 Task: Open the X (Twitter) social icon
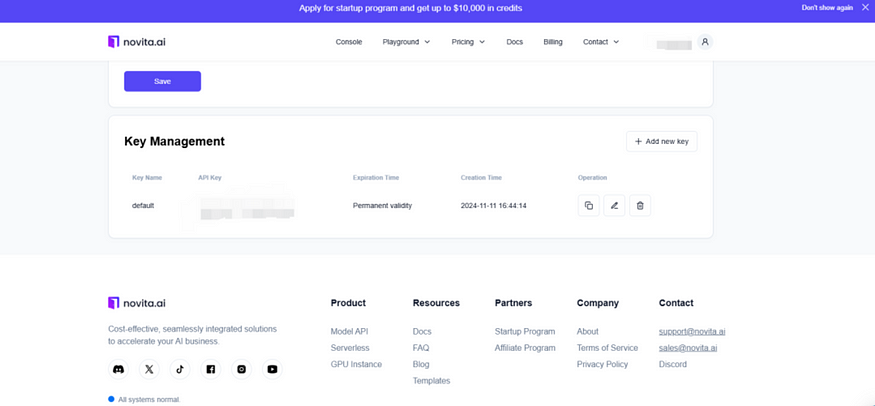coord(149,369)
